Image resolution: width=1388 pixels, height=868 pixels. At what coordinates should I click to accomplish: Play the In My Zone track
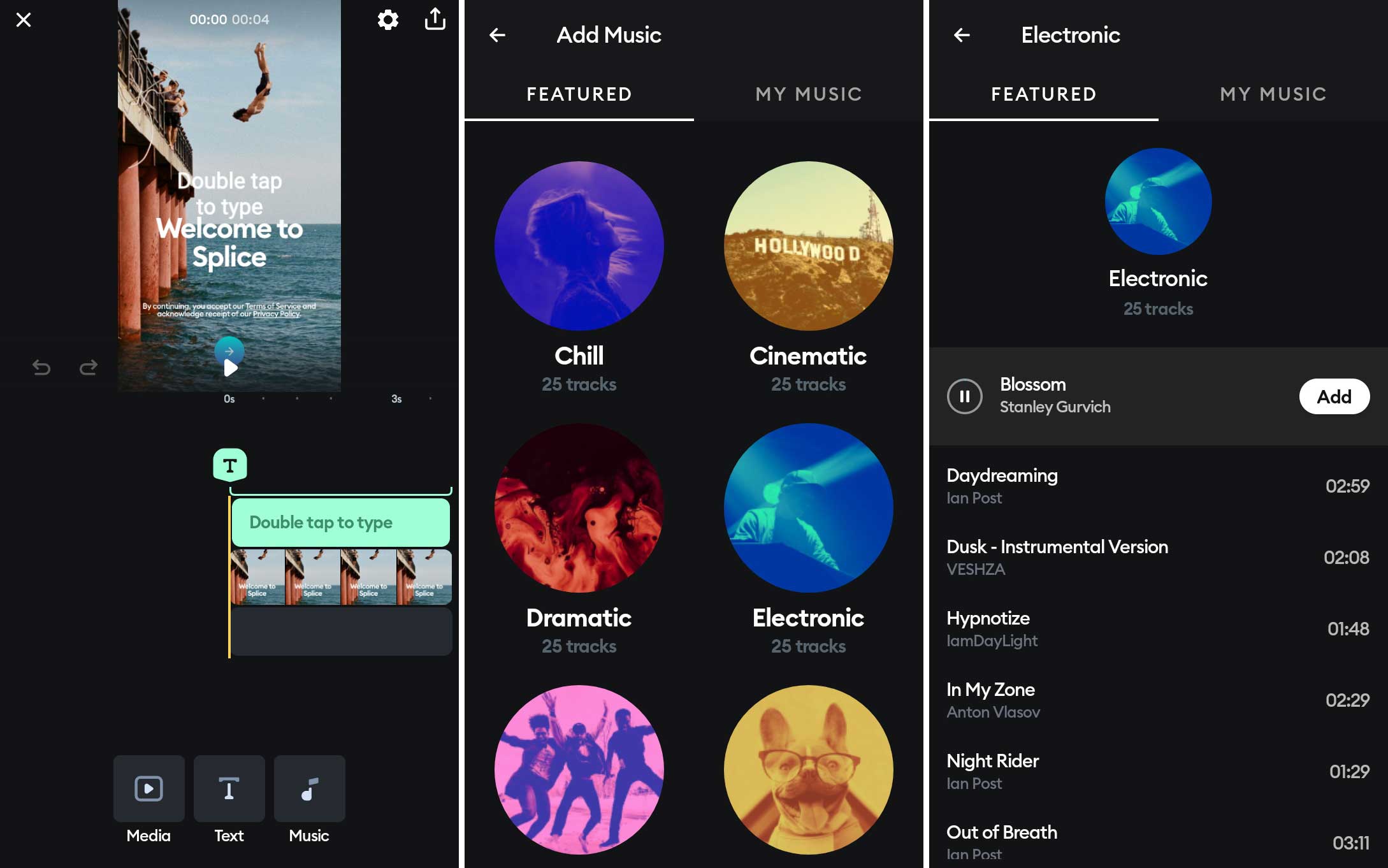click(1158, 700)
